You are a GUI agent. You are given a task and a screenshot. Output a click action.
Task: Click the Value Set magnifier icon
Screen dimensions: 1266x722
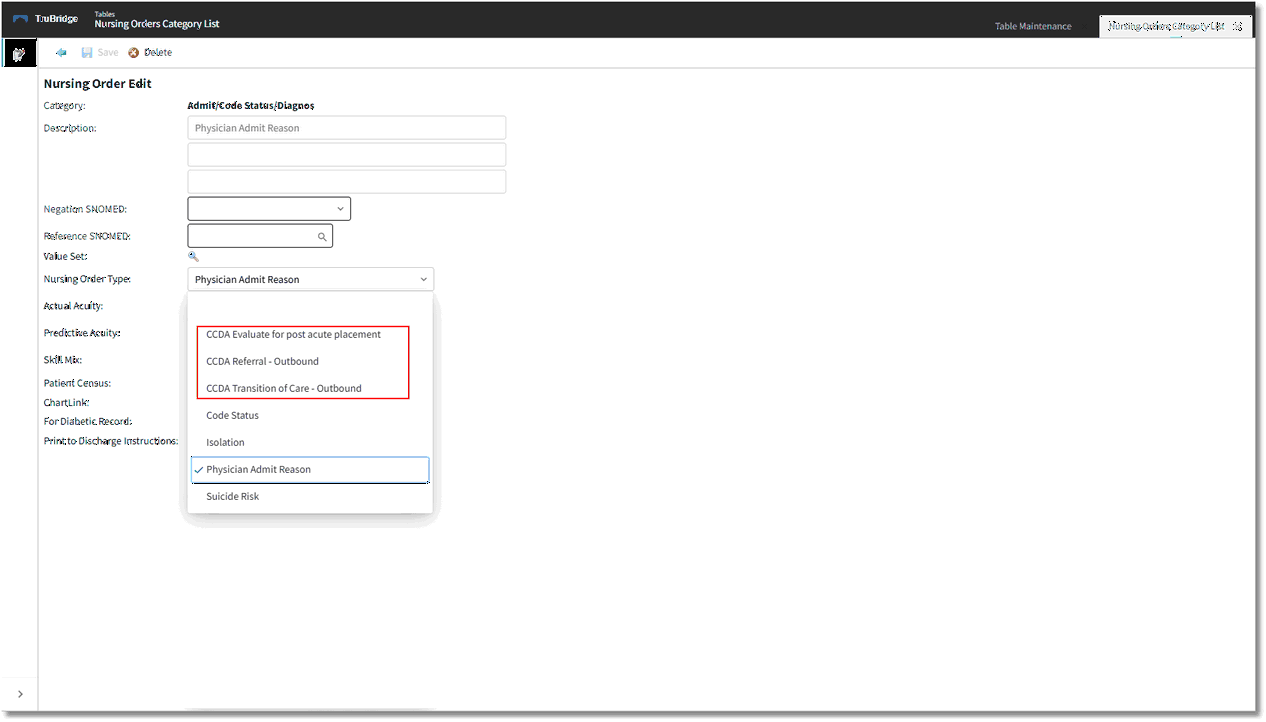point(194,256)
